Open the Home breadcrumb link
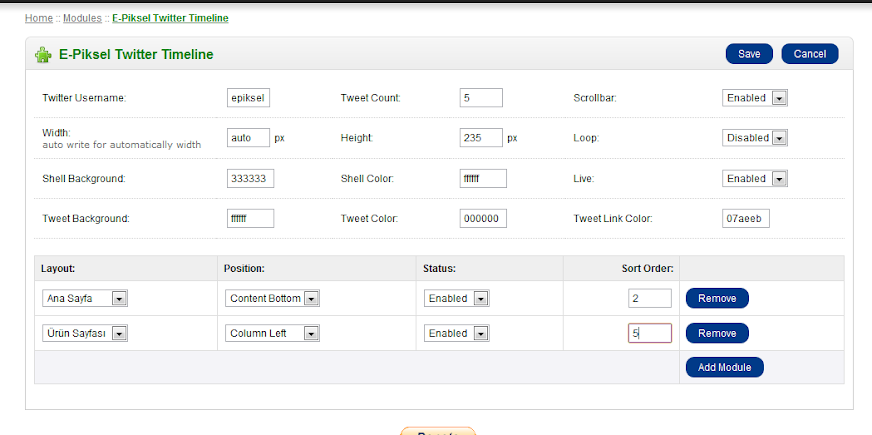The image size is (872, 435). (x=38, y=18)
